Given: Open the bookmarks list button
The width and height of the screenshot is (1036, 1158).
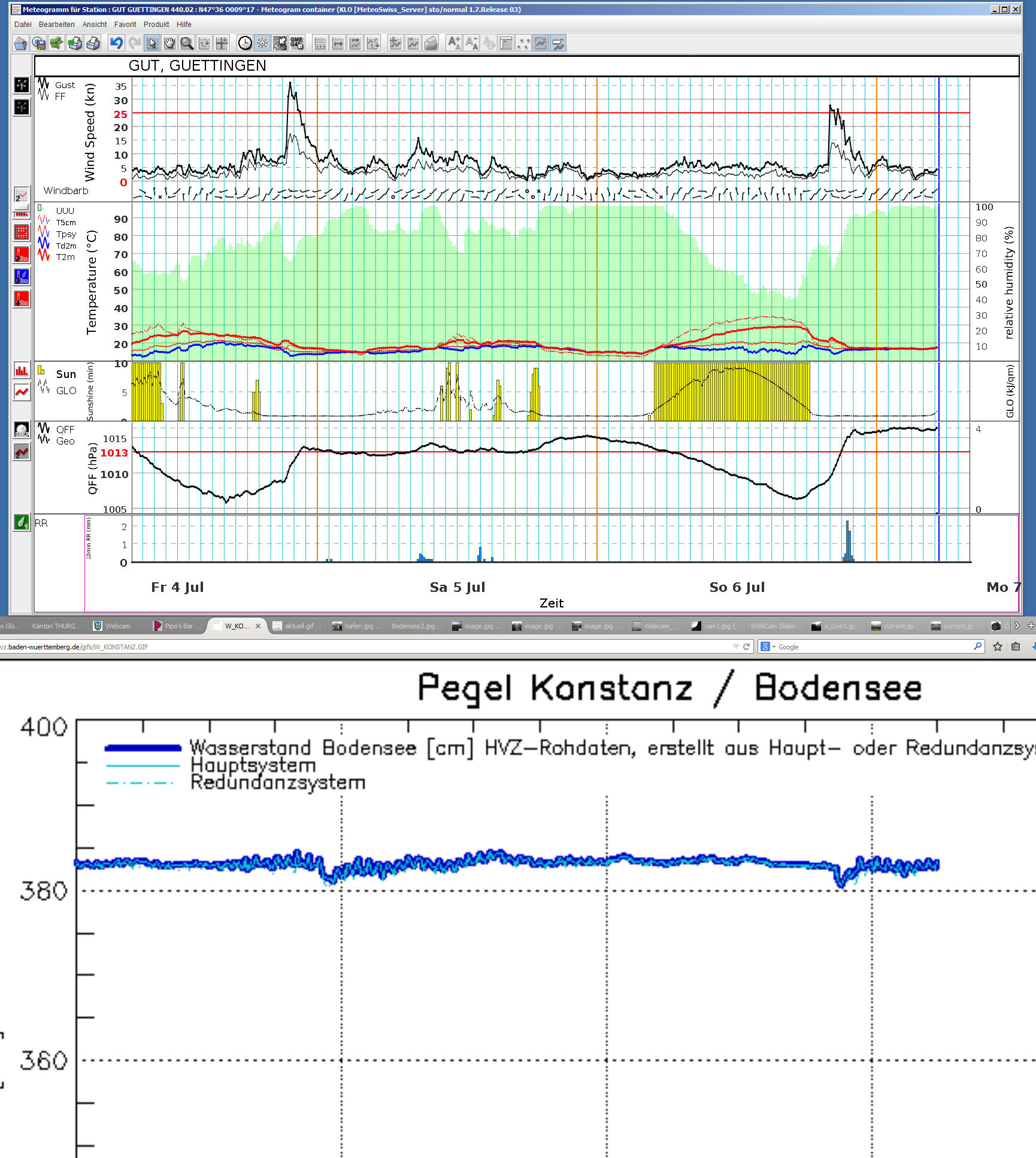Looking at the screenshot, I should click(1016, 647).
